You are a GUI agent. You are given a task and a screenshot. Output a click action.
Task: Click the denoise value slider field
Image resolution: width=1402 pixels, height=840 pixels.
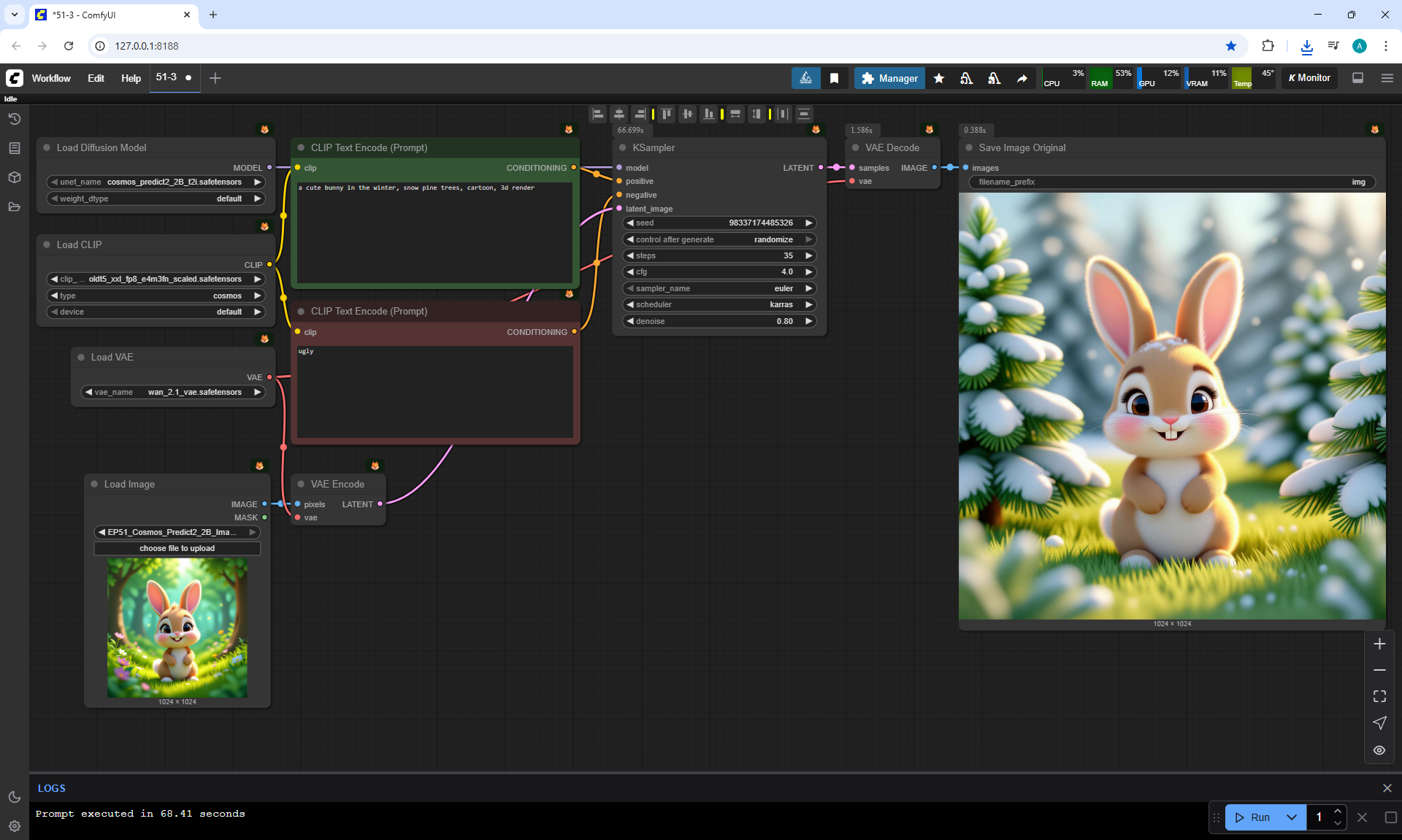[719, 321]
